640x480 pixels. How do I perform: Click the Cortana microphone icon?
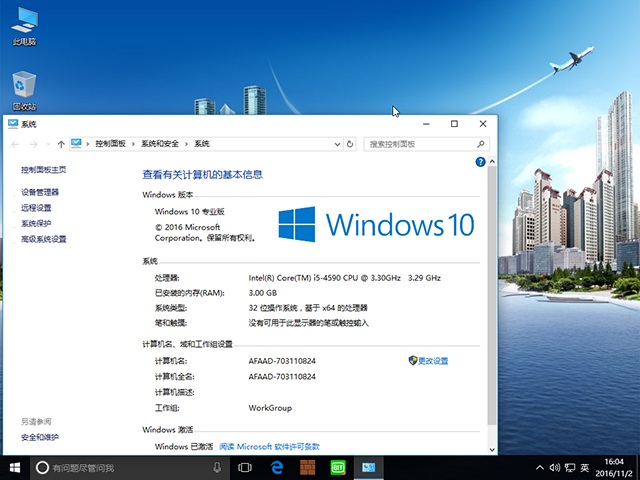click(217, 467)
